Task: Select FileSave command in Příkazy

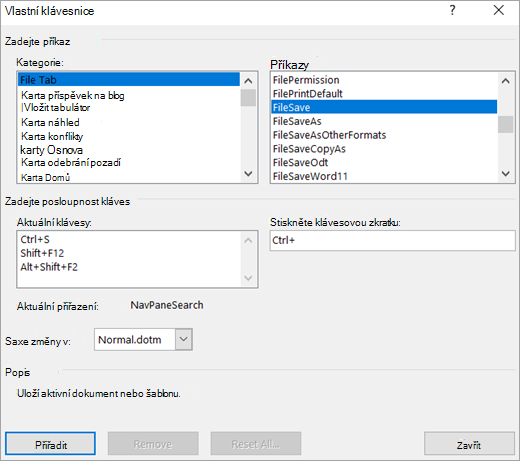Action: point(384,107)
